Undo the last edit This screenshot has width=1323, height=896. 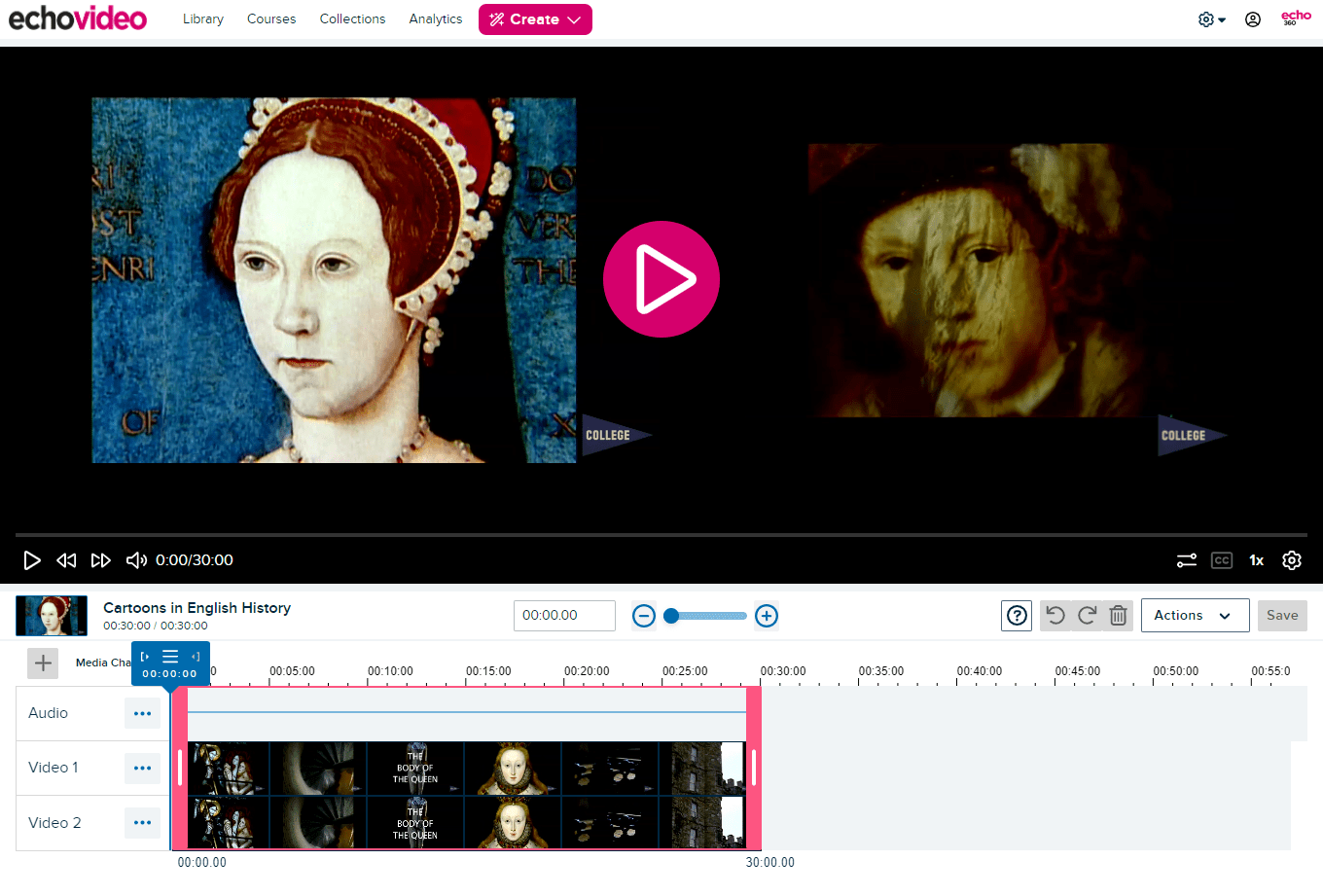(x=1055, y=616)
